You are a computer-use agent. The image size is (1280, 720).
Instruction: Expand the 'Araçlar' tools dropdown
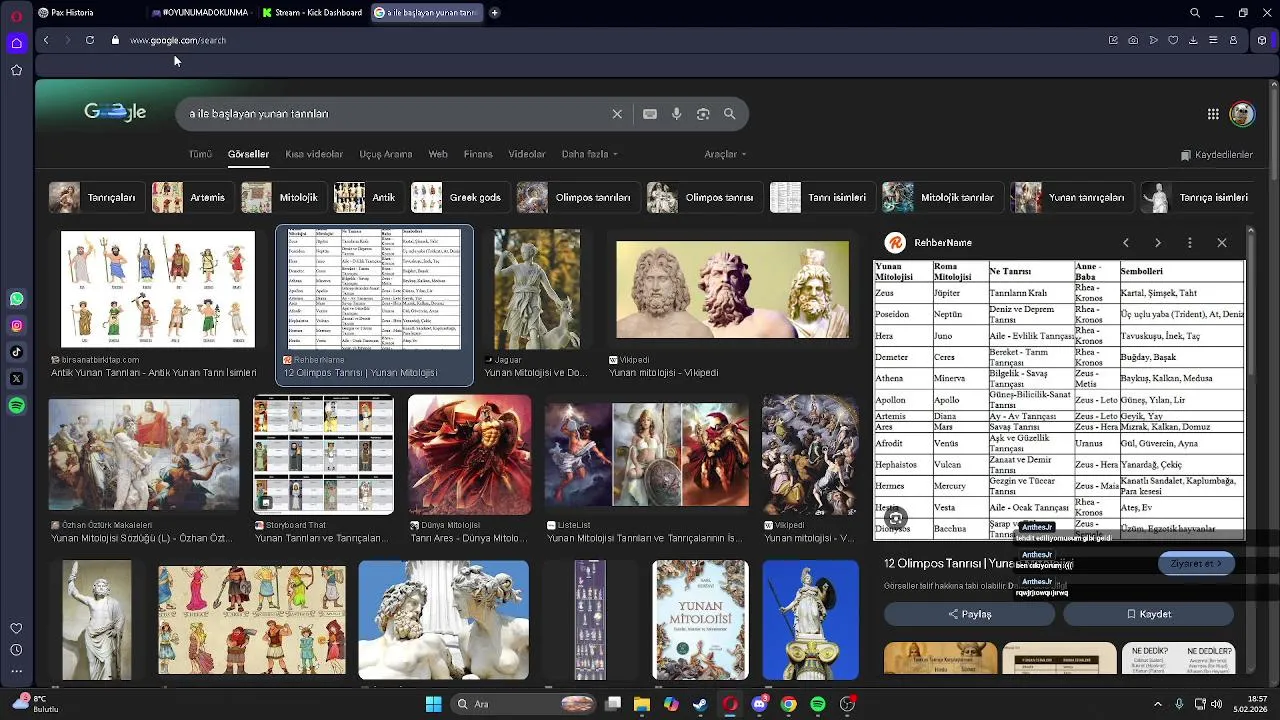pyautogui.click(x=725, y=155)
